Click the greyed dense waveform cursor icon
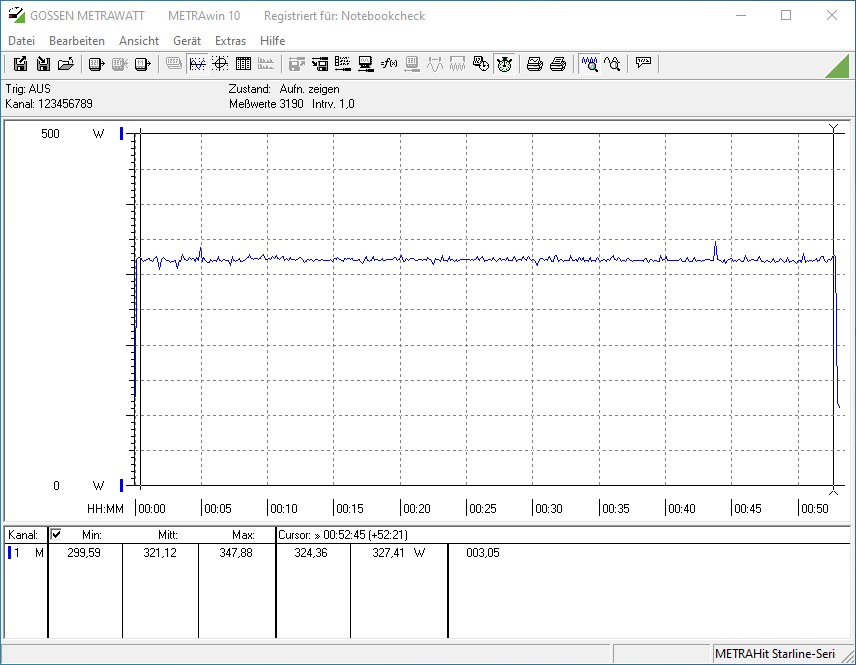The image size is (856, 665). coord(457,64)
